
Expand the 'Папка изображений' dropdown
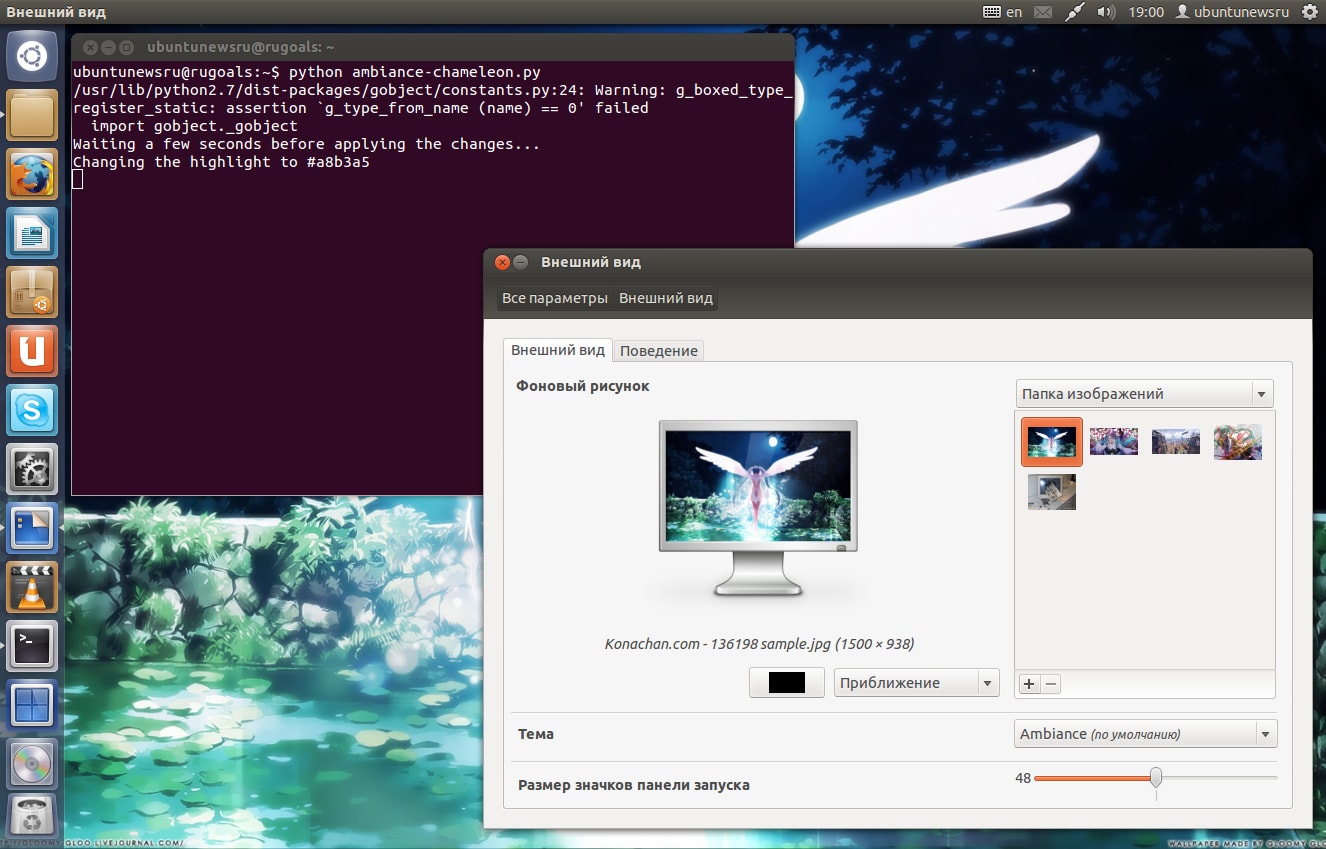coord(1145,394)
